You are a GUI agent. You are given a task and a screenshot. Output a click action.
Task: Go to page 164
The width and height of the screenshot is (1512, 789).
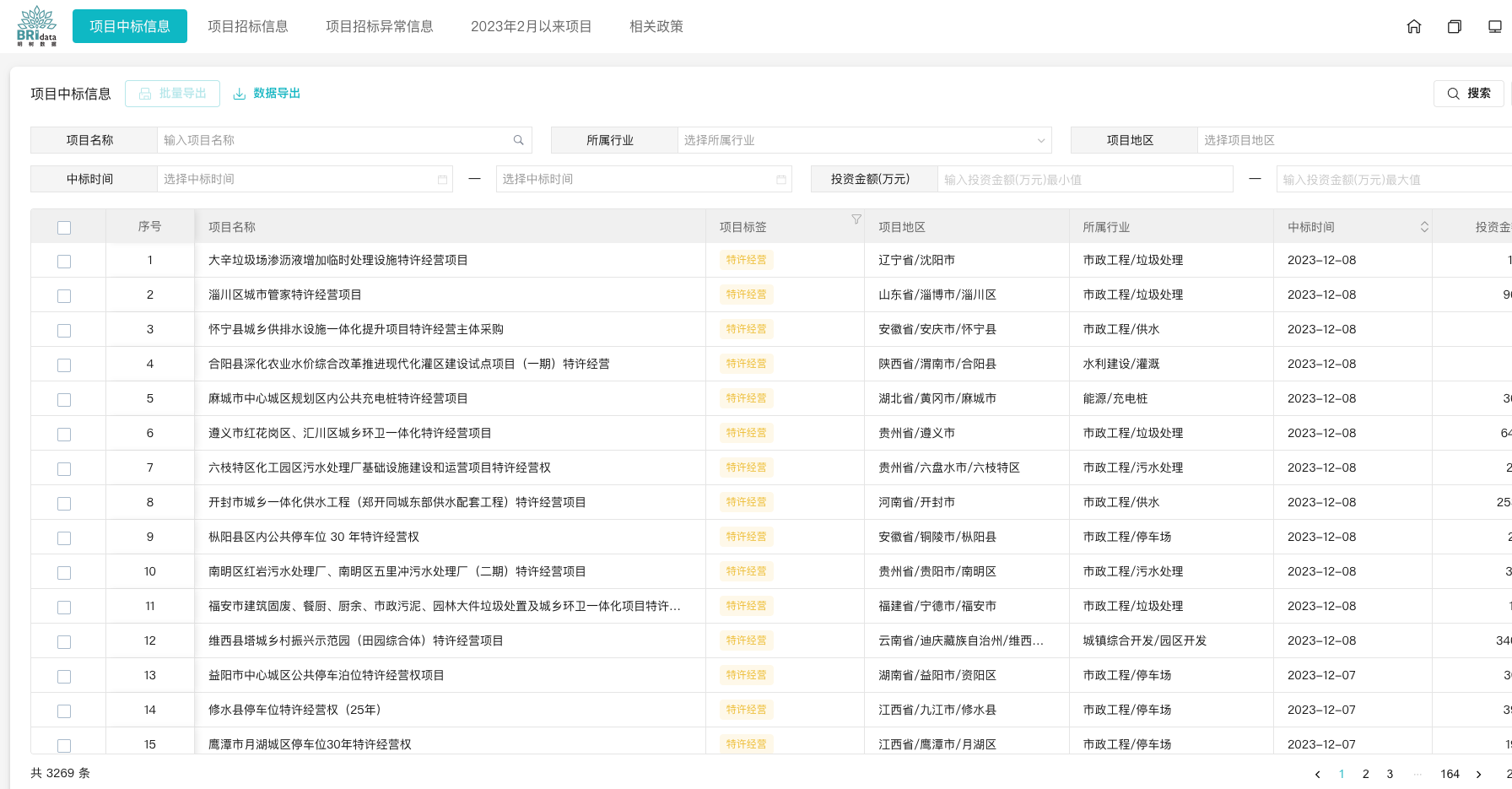point(1450,774)
